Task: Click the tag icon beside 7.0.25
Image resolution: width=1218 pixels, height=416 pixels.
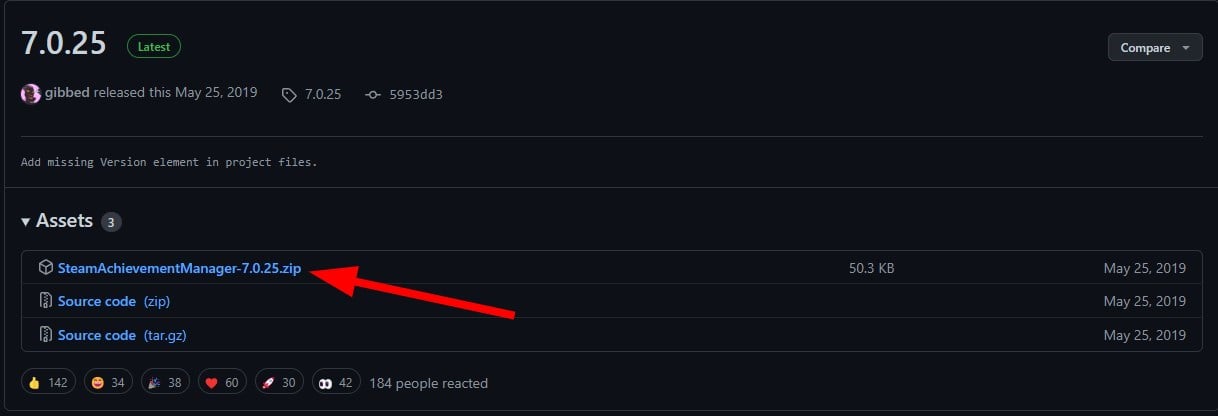Action: pyautogui.click(x=289, y=94)
